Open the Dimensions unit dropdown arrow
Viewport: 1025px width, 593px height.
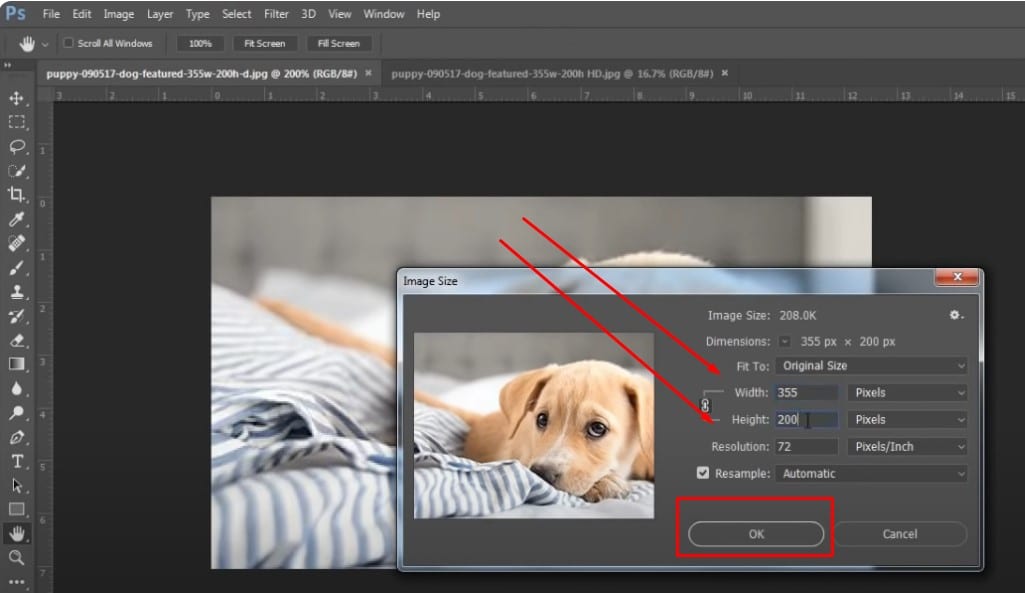784,341
